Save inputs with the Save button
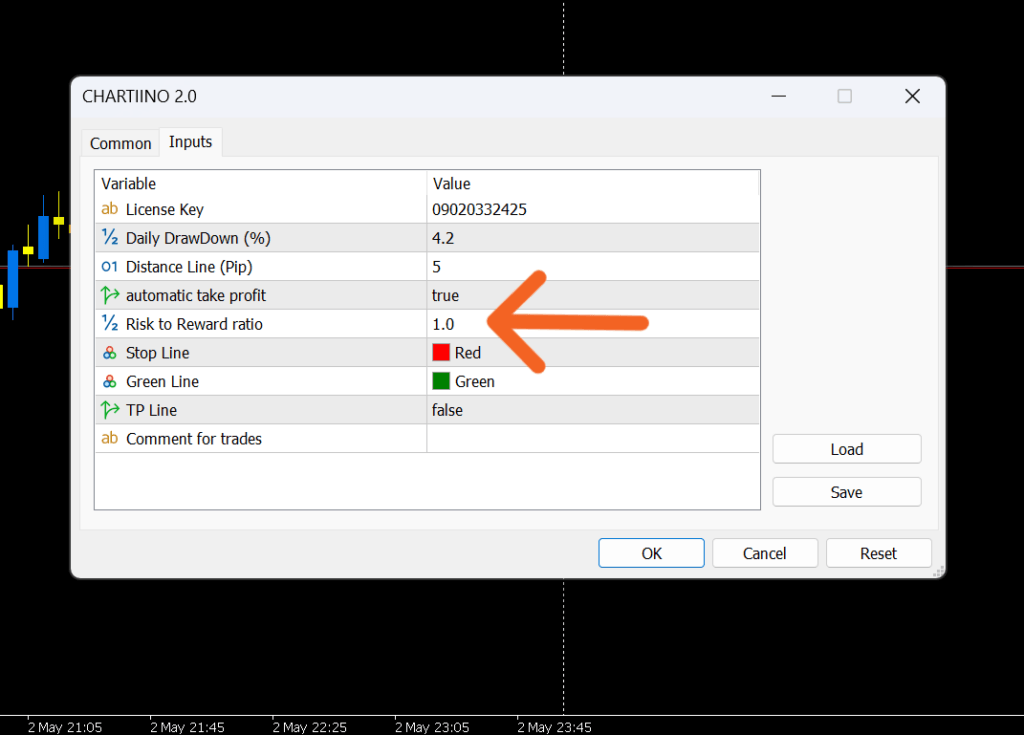Image resolution: width=1024 pixels, height=735 pixels. [x=847, y=492]
